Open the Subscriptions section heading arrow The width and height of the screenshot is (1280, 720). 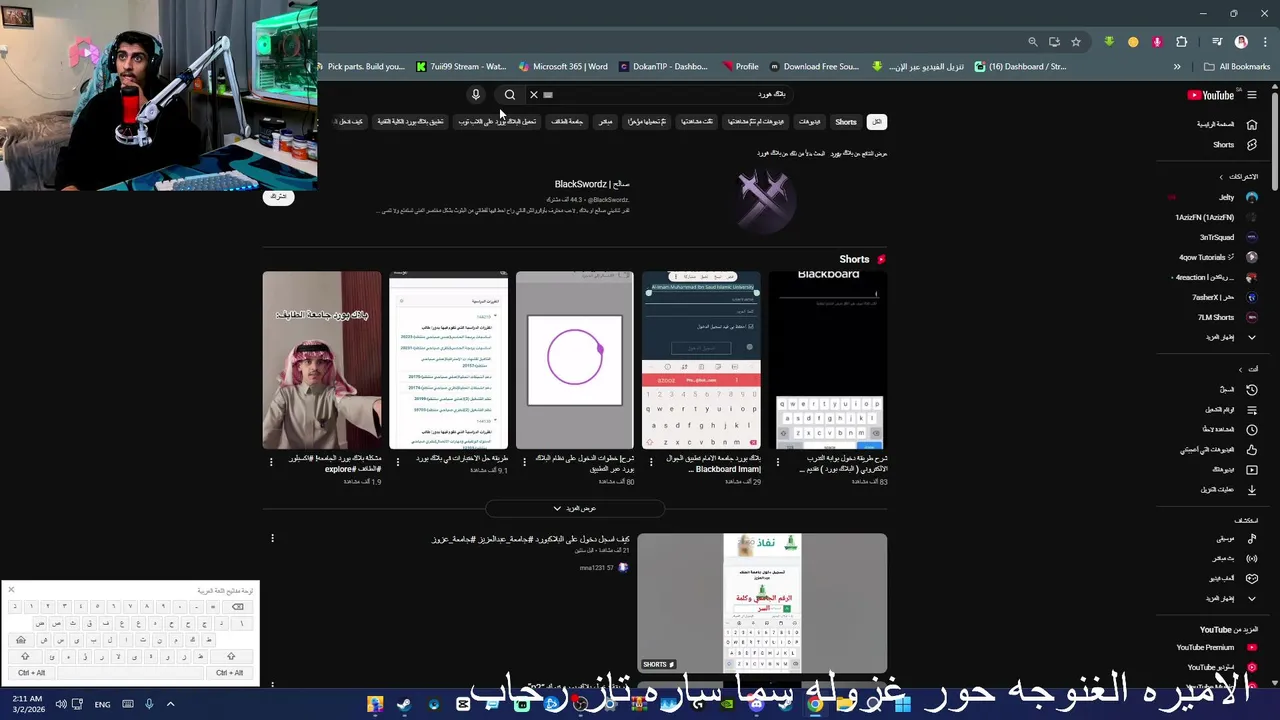(1221, 177)
